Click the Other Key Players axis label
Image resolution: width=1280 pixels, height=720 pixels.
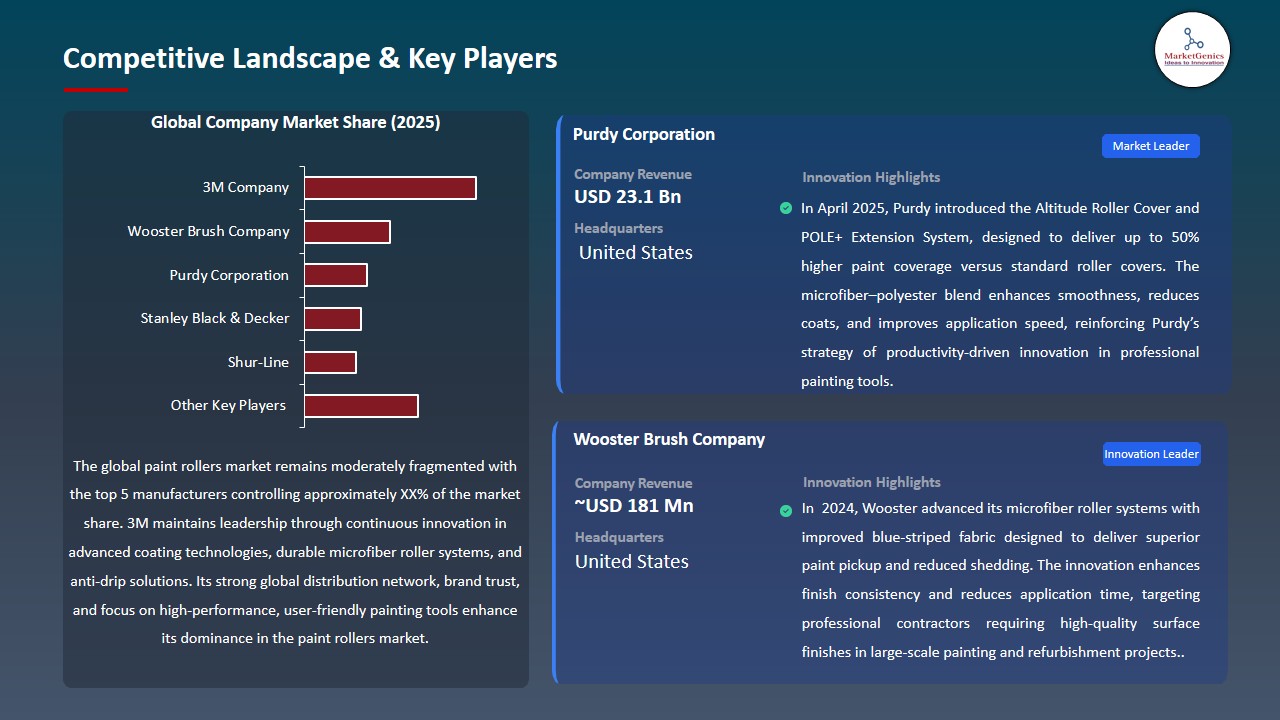click(x=229, y=405)
